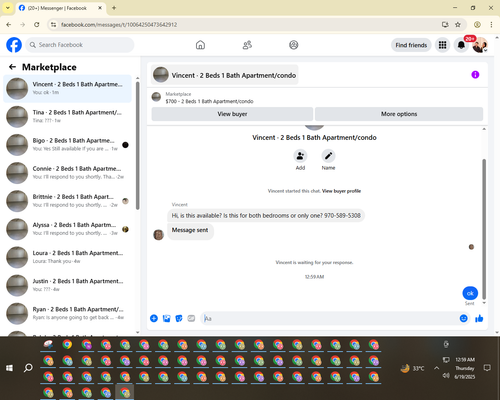Open the taskbar clock and date
The width and height of the screenshot is (500, 400).
click(465, 368)
